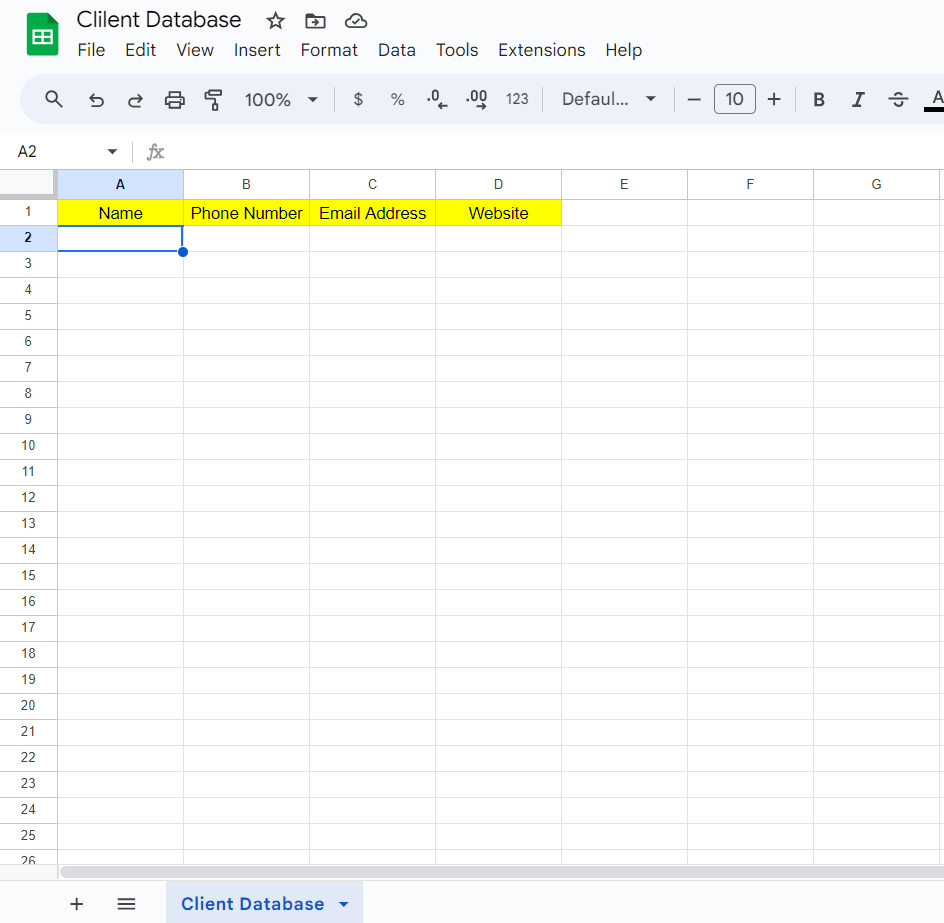Select column B header
The image size is (944, 923).
tap(246, 184)
